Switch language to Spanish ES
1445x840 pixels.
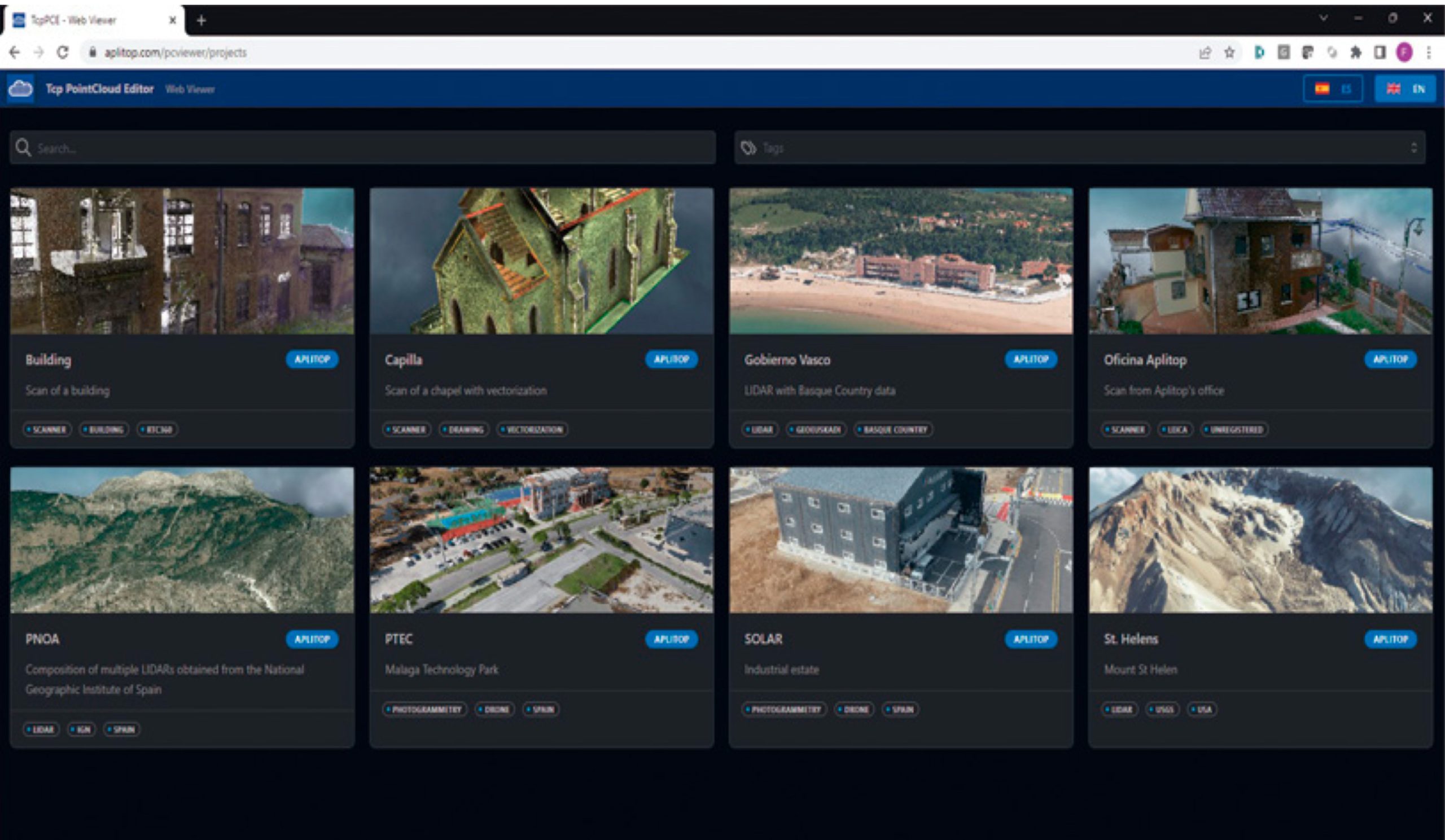[x=1333, y=89]
